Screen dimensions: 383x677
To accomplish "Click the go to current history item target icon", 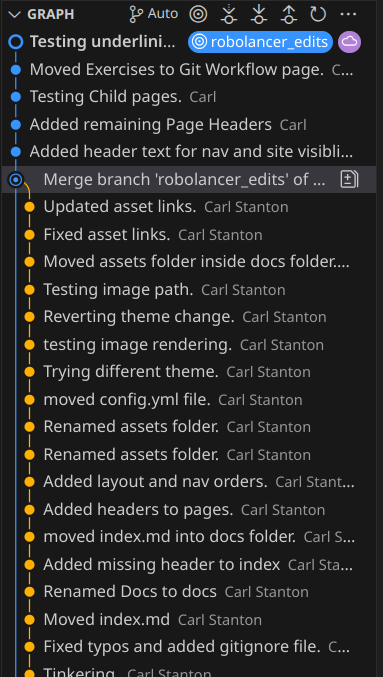I will pos(198,14).
